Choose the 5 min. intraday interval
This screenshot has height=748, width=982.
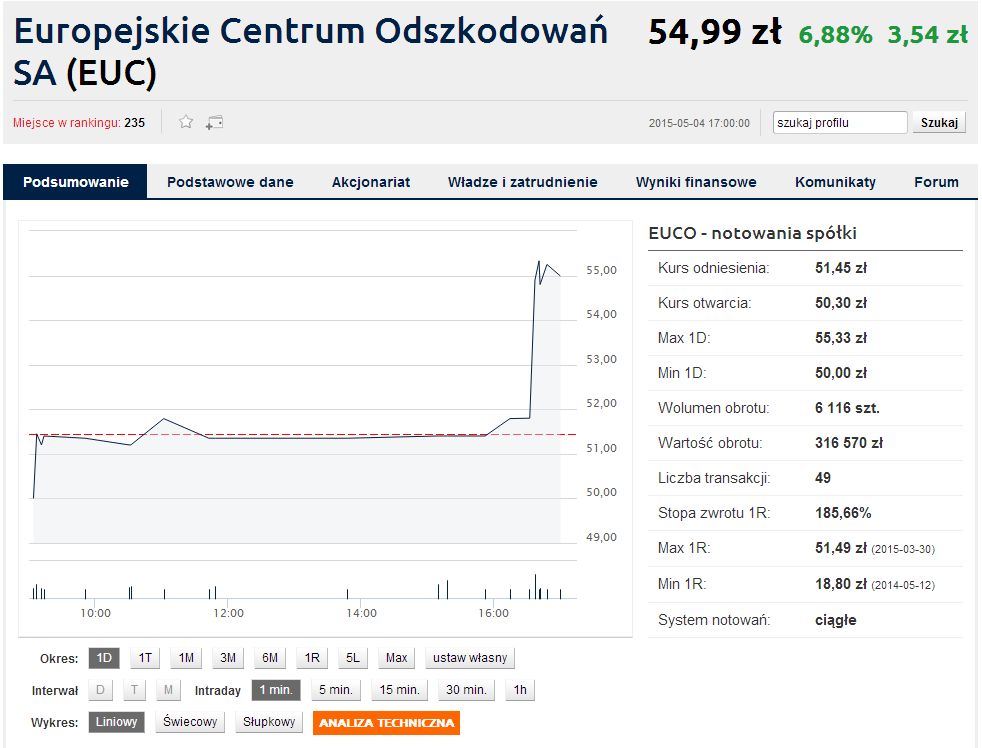[x=336, y=690]
